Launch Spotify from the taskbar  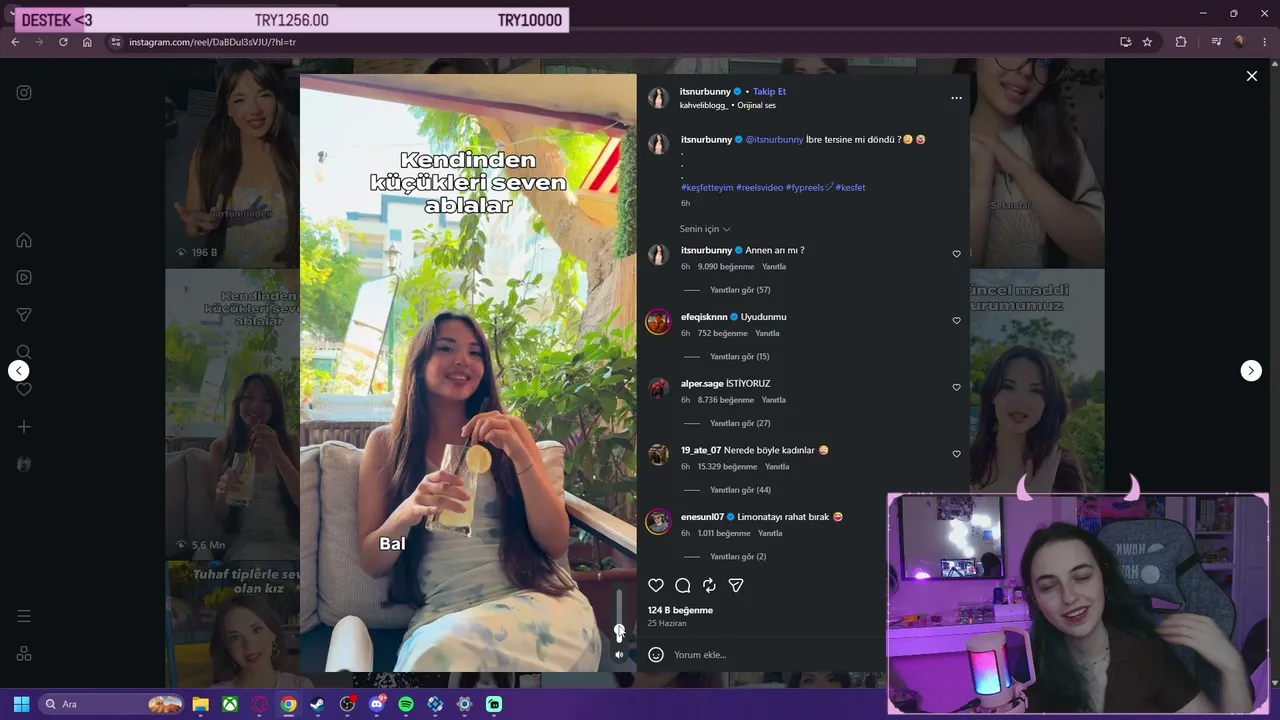[406, 704]
